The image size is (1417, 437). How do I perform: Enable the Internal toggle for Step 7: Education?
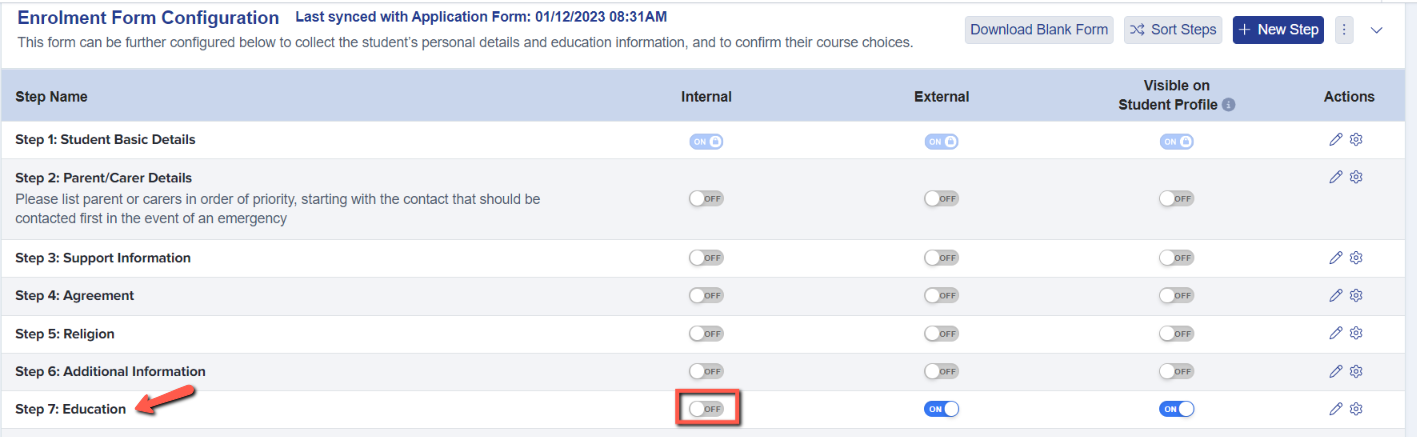tap(706, 409)
